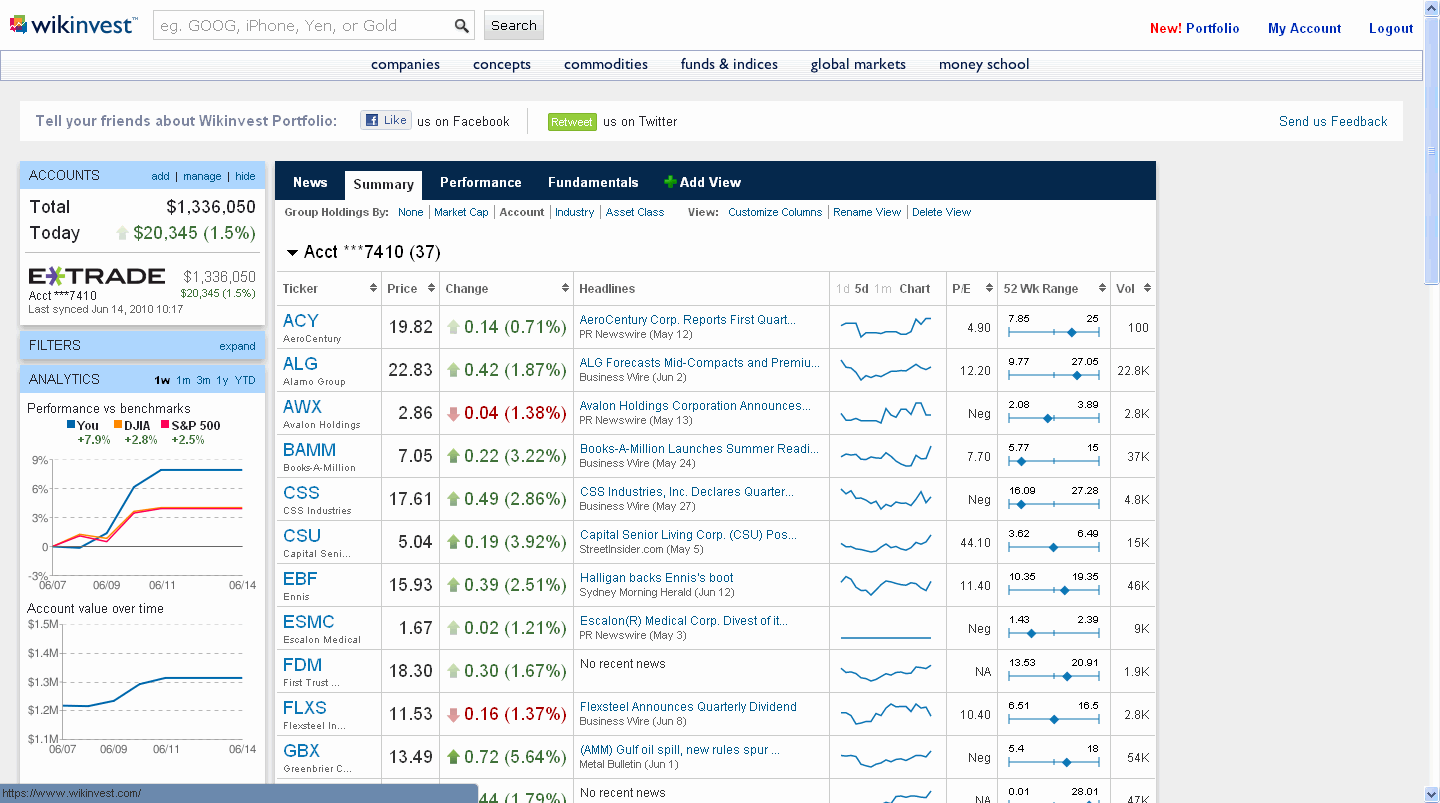Collapse the Acct ***7410 group triangle
This screenshot has height=803, width=1440.
point(292,253)
